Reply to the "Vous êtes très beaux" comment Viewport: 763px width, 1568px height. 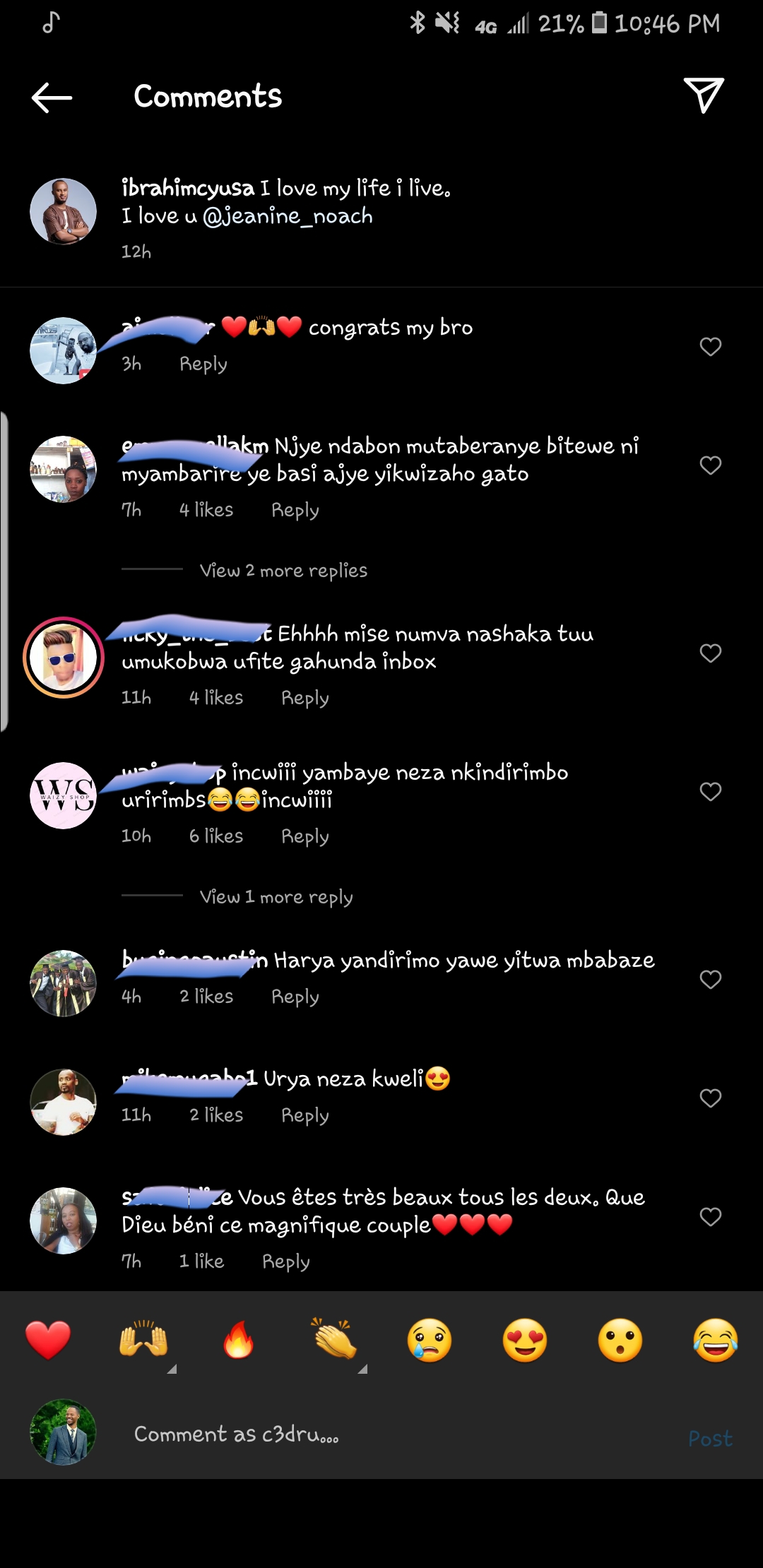(286, 1261)
